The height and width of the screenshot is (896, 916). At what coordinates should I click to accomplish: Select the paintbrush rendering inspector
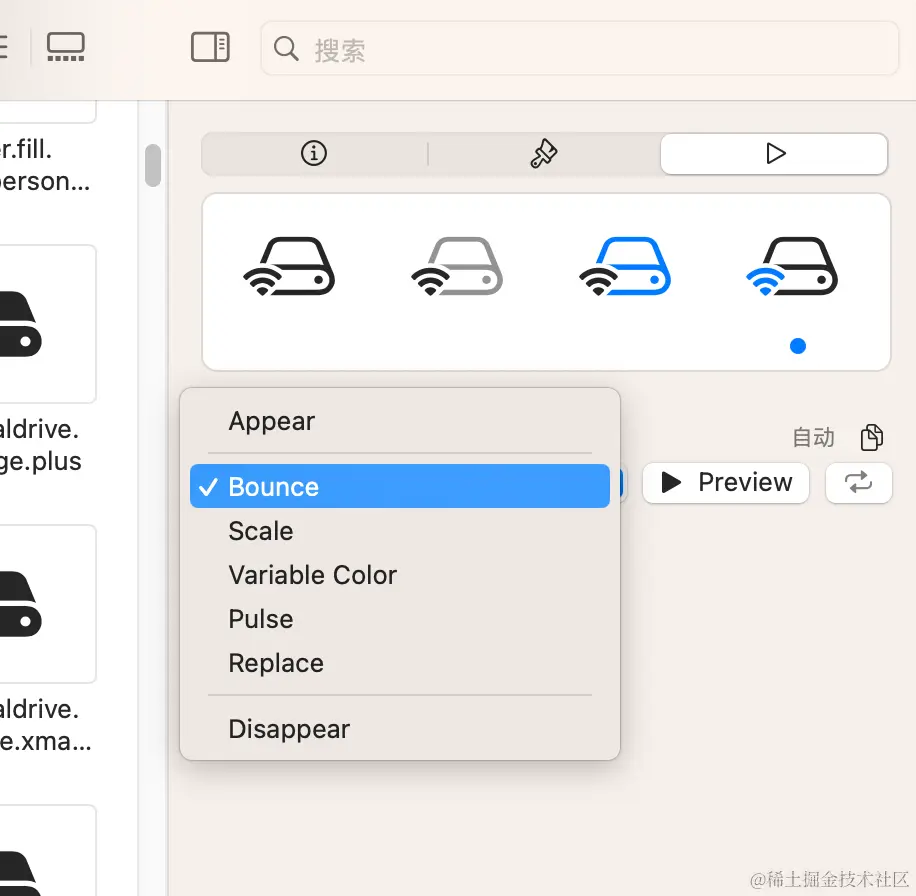(x=543, y=153)
